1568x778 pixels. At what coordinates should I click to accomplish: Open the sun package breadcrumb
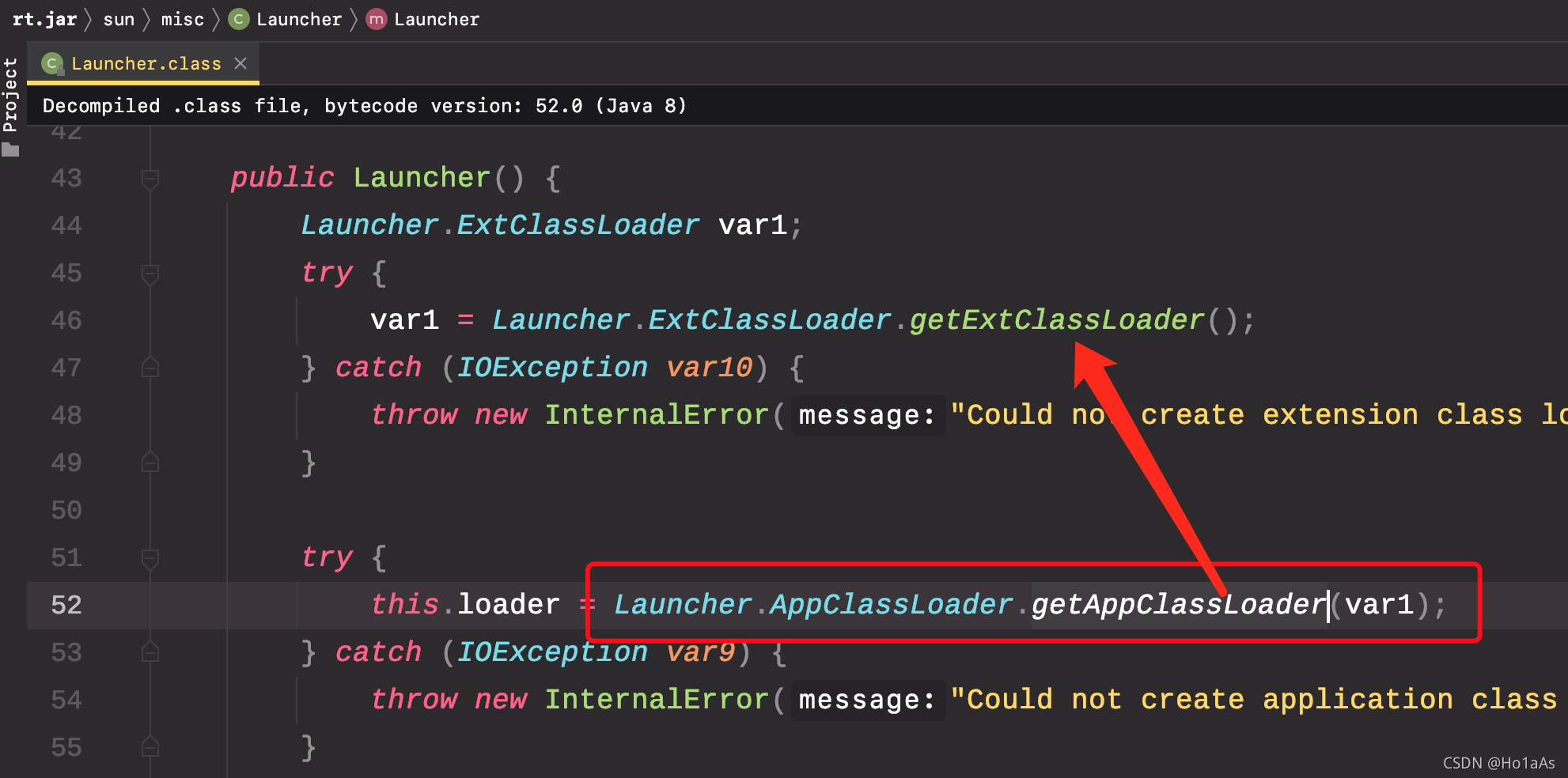click(x=119, y=19)
